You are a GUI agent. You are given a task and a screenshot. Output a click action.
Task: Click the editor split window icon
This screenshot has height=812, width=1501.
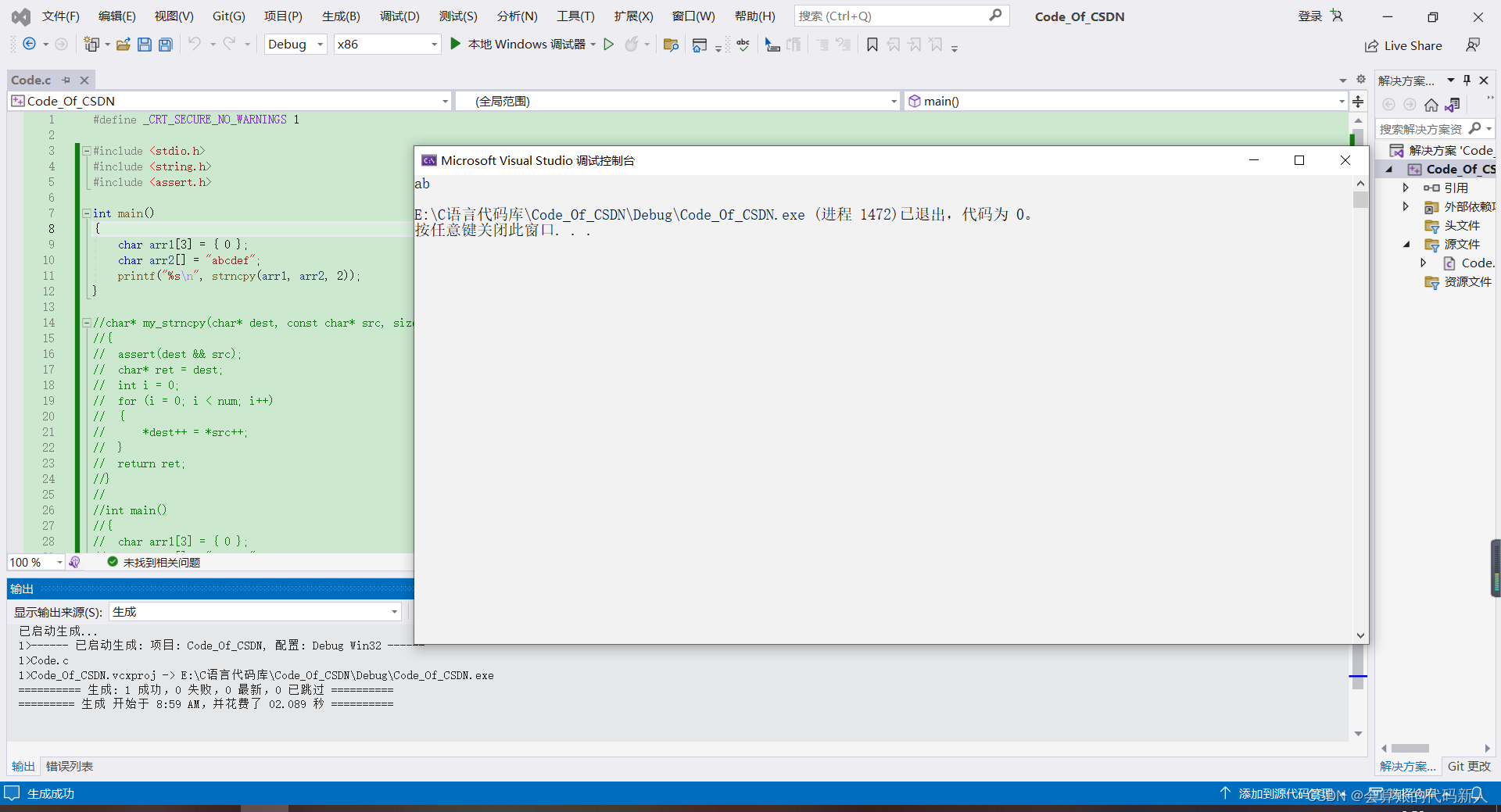tap(1358, 102)
